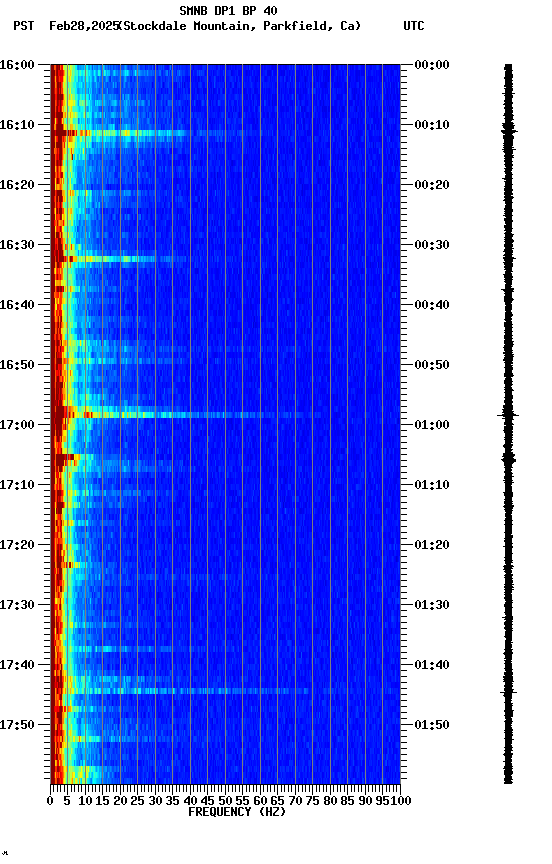Click the 01:30 UTC time label

tap(432, 605)
